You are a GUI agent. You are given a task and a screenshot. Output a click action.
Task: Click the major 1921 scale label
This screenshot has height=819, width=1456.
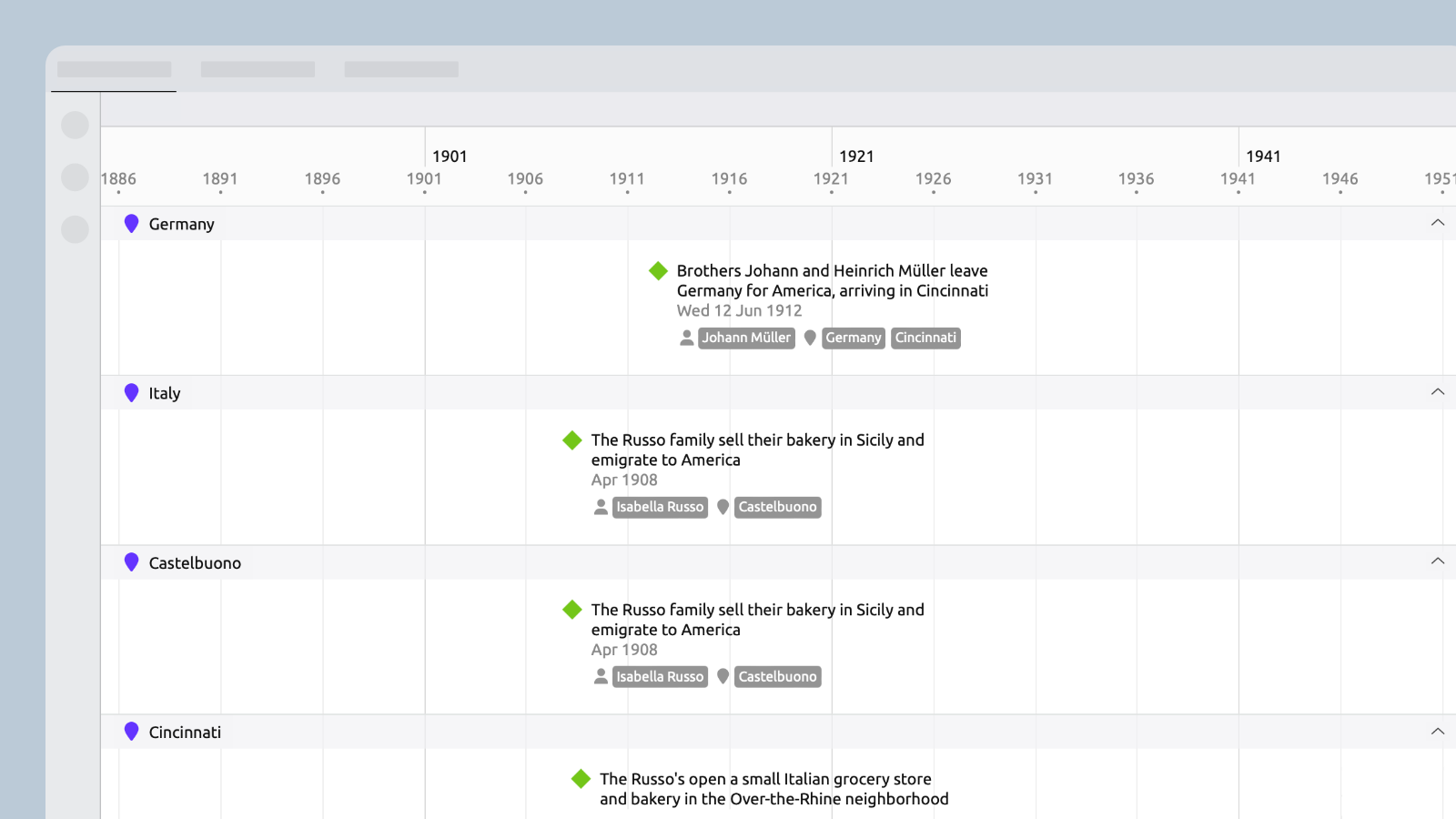pyautogui.click(x=856, y=157)
